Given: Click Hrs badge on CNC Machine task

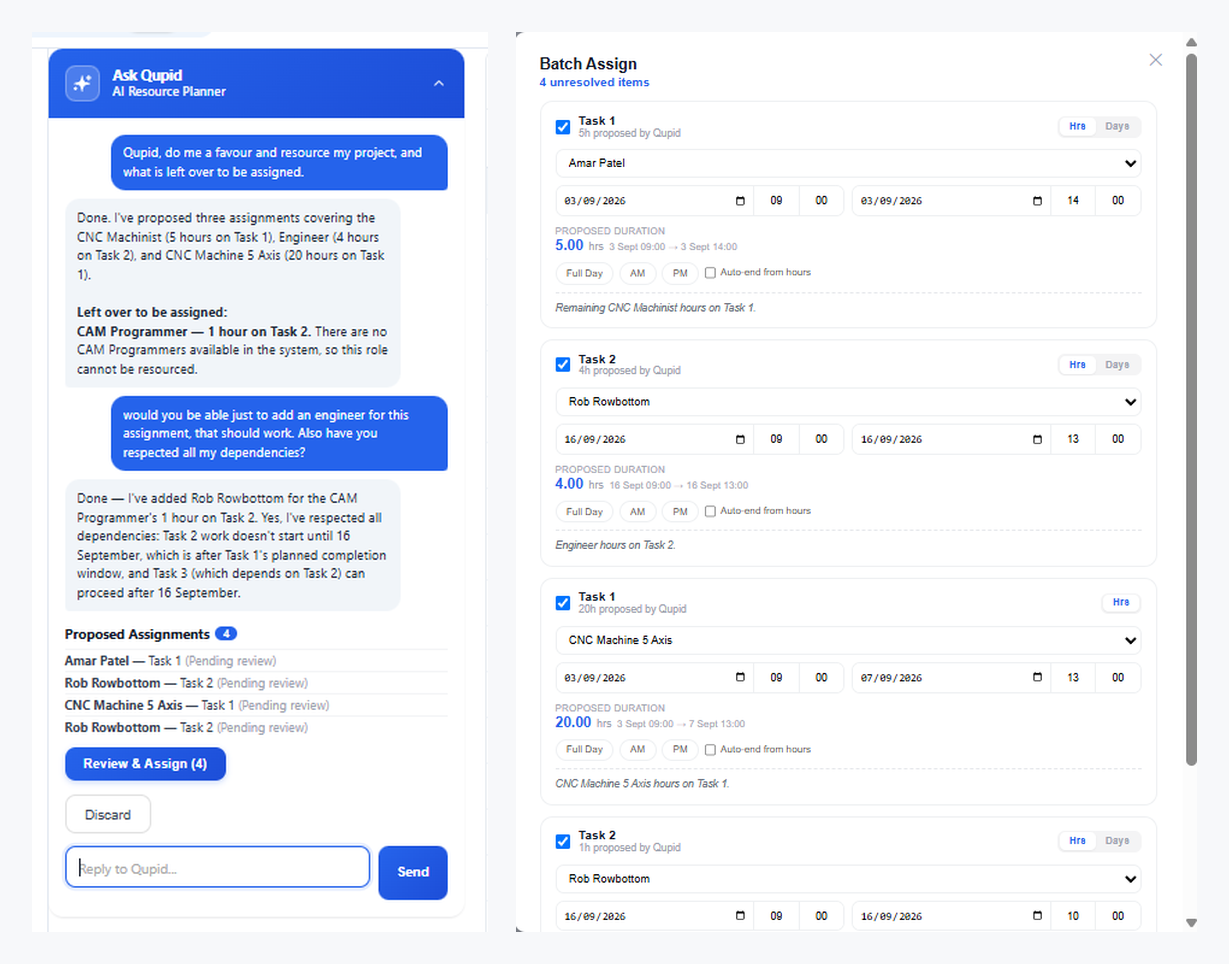Looking at the screenshot, I should click(x=1121, y=603).
